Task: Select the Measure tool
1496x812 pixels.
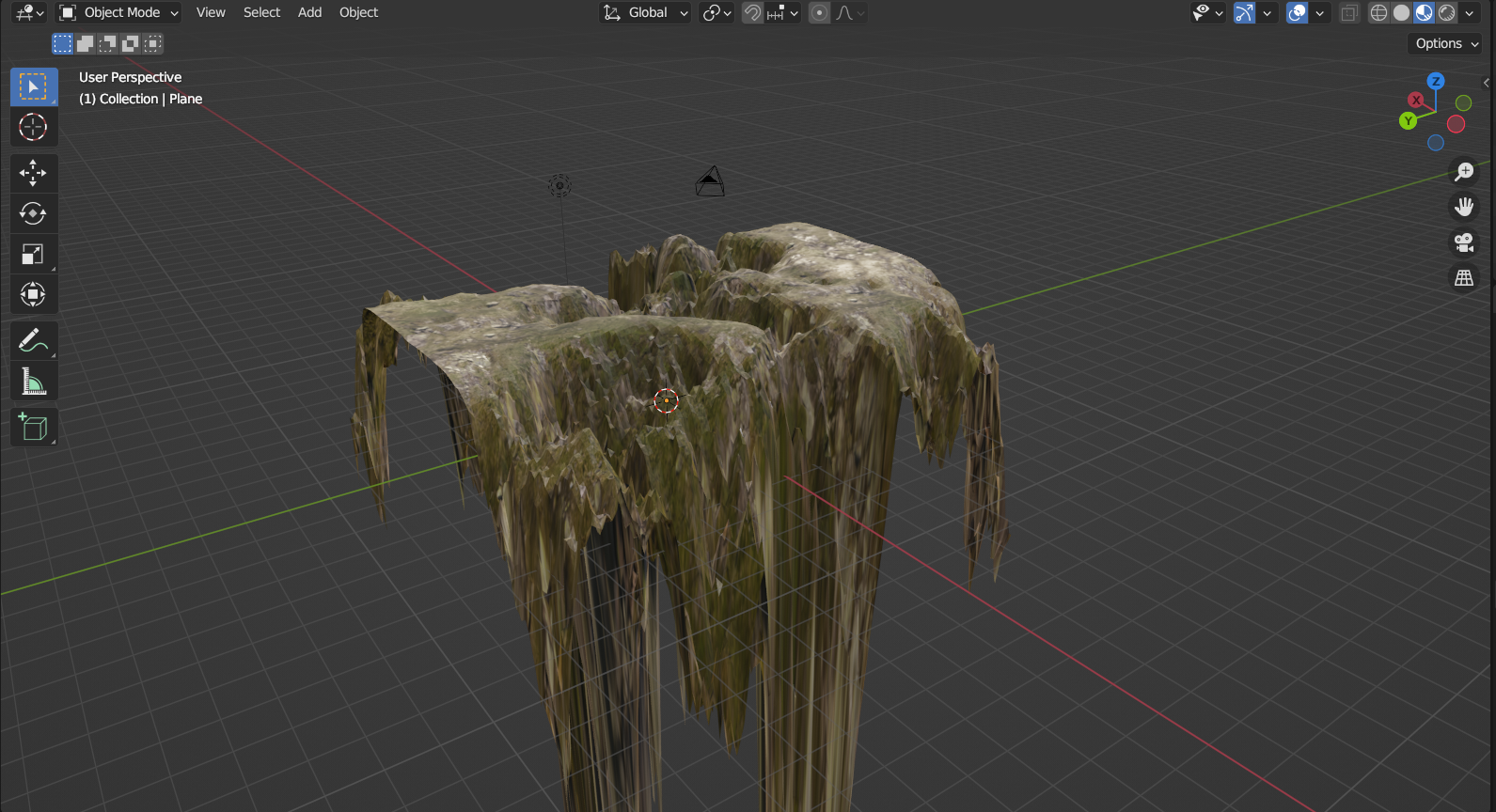Action: pos(33,382)
